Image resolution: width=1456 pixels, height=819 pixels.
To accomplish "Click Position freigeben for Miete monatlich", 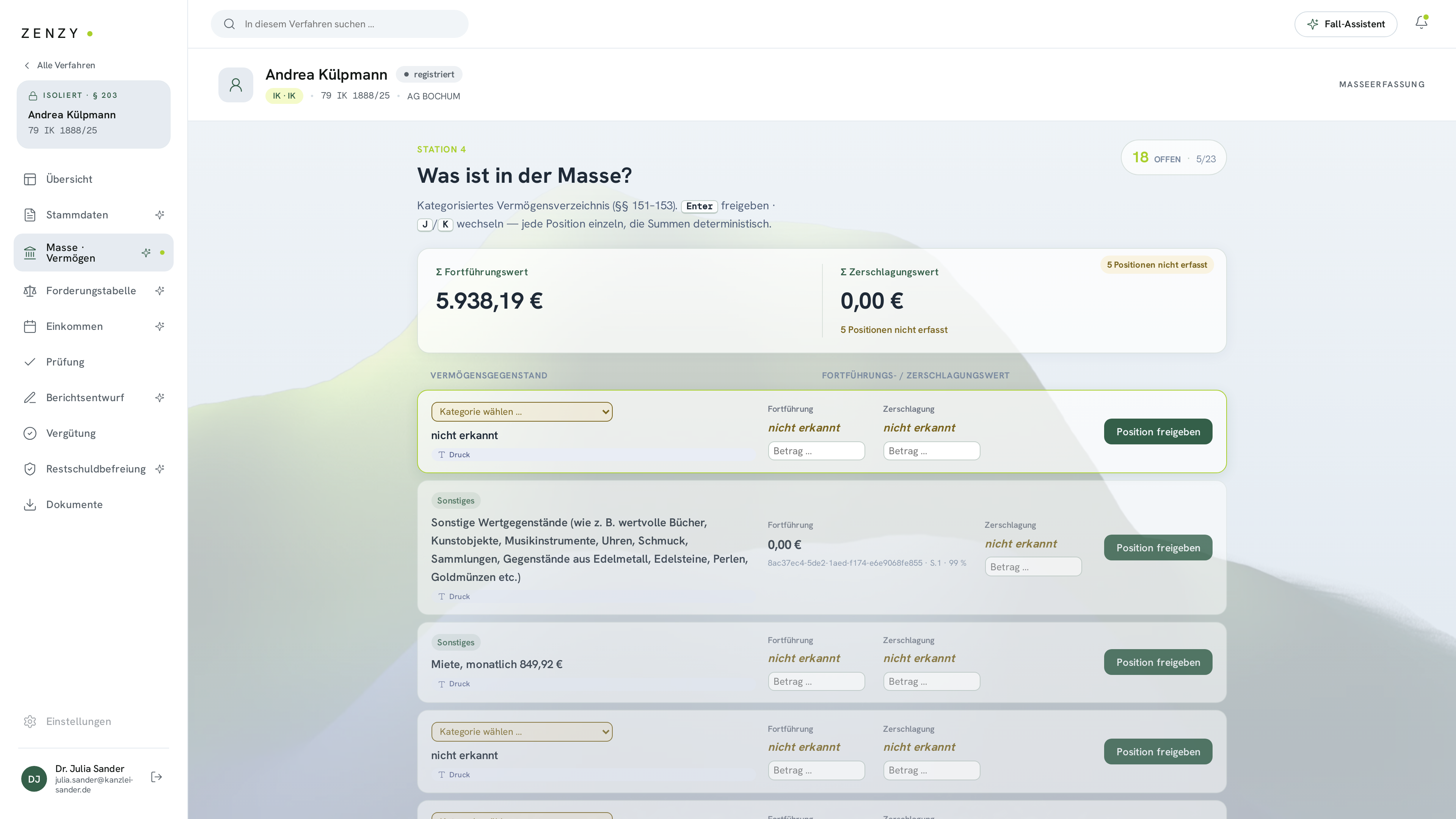I will [1158, 662].
